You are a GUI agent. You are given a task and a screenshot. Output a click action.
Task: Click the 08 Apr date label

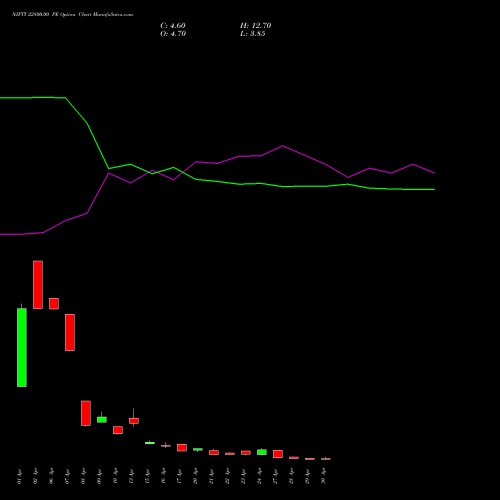point(83,476)
